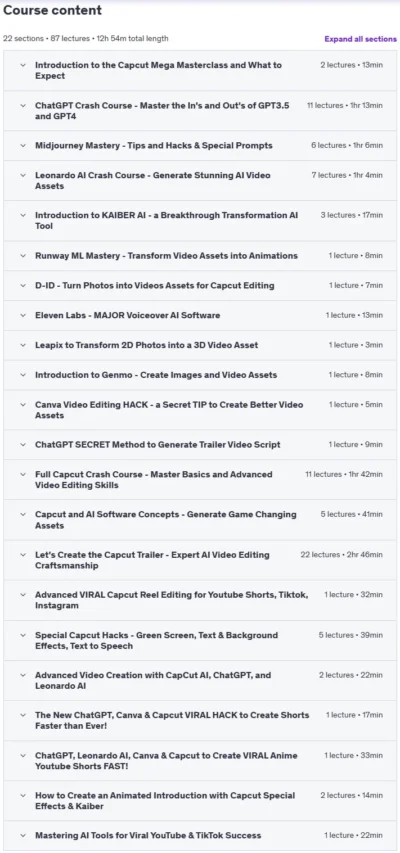The height and width of the screenshot is (853, 400).
Task: Open Advanced VIRAL Capcut Reel Editing chevron
Action: (23, 595)
